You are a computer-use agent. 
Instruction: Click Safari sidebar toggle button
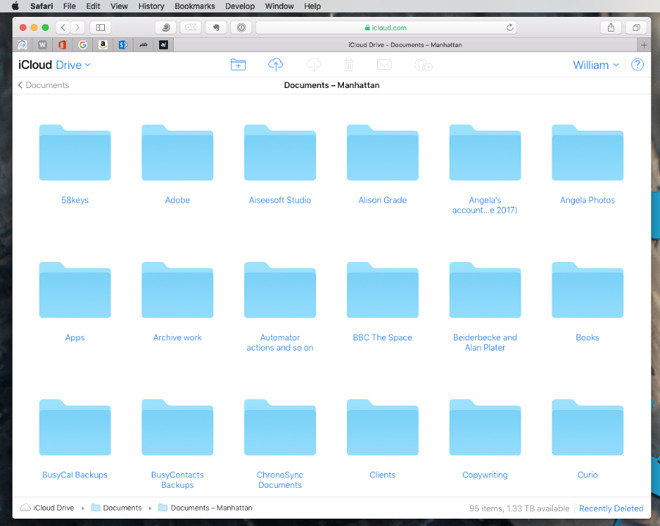(100, 27)
